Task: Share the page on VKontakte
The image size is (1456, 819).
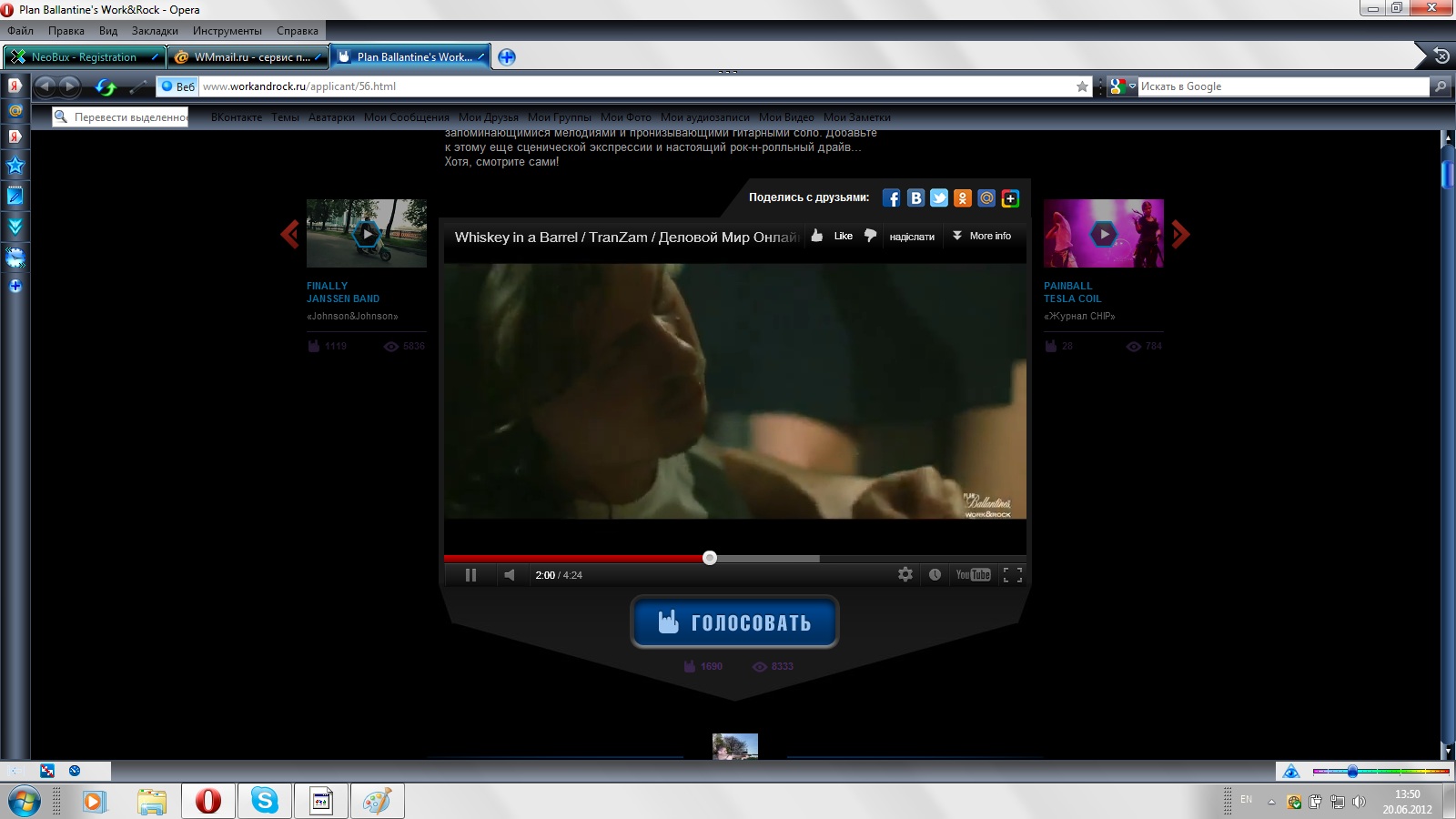Action: click(915, 198)
